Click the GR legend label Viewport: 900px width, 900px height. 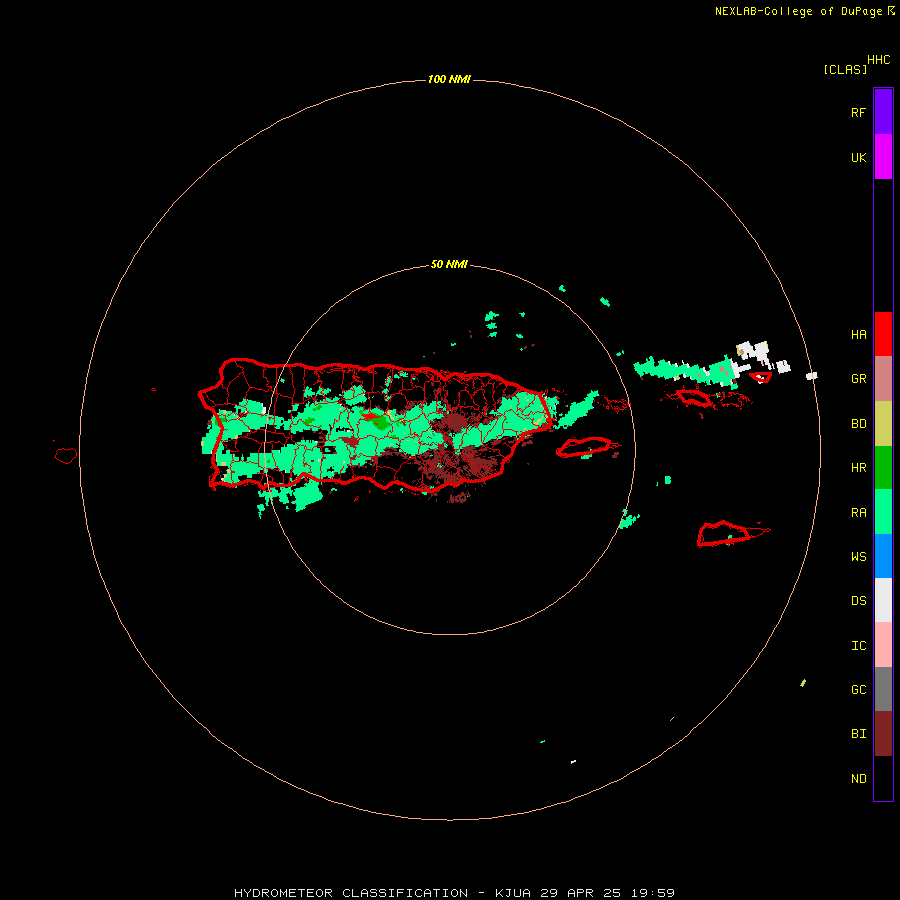tap(858, 379)
